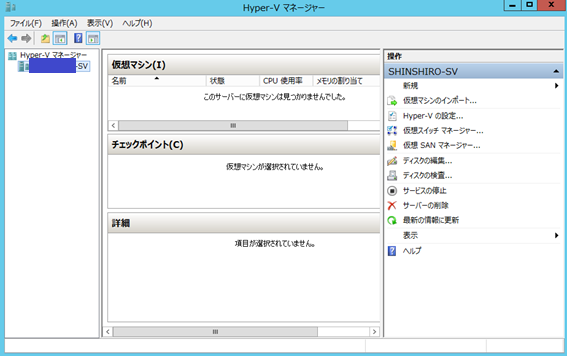This screenshot has height=363, width=567.
Task: Toggle the show/hide action pane toolbar icon
Action: pos(93,38)
